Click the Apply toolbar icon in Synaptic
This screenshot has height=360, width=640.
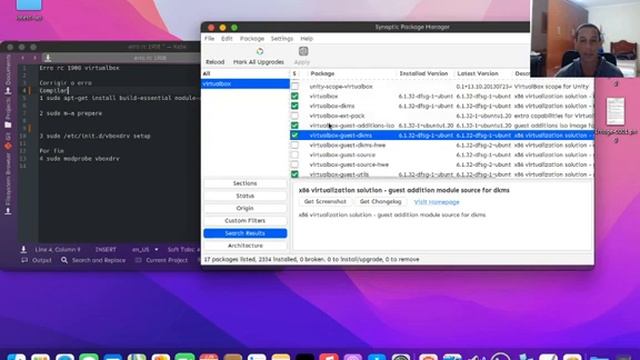point(303,51)
